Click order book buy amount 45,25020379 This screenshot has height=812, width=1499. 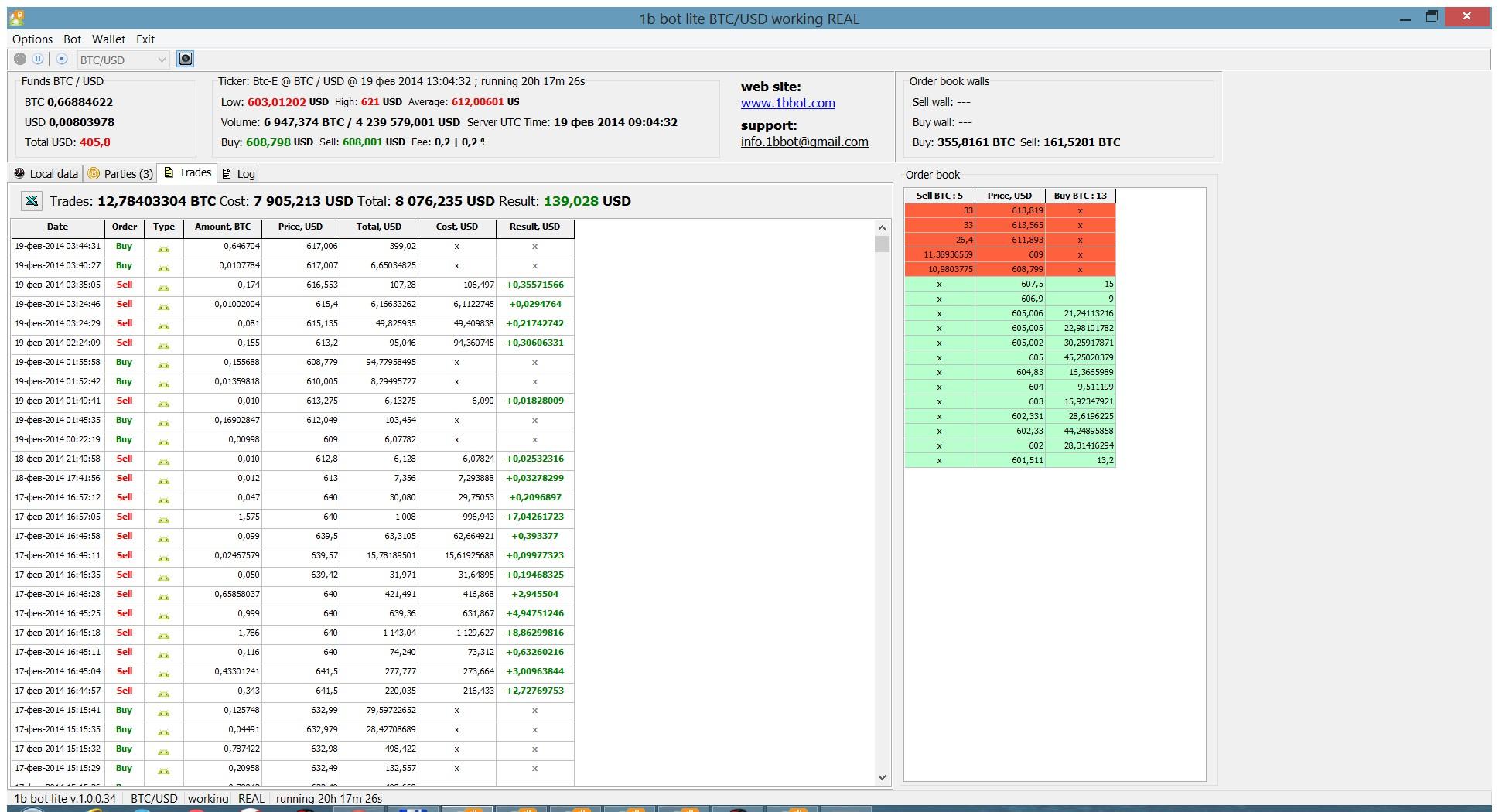[x=1089, y=357]
